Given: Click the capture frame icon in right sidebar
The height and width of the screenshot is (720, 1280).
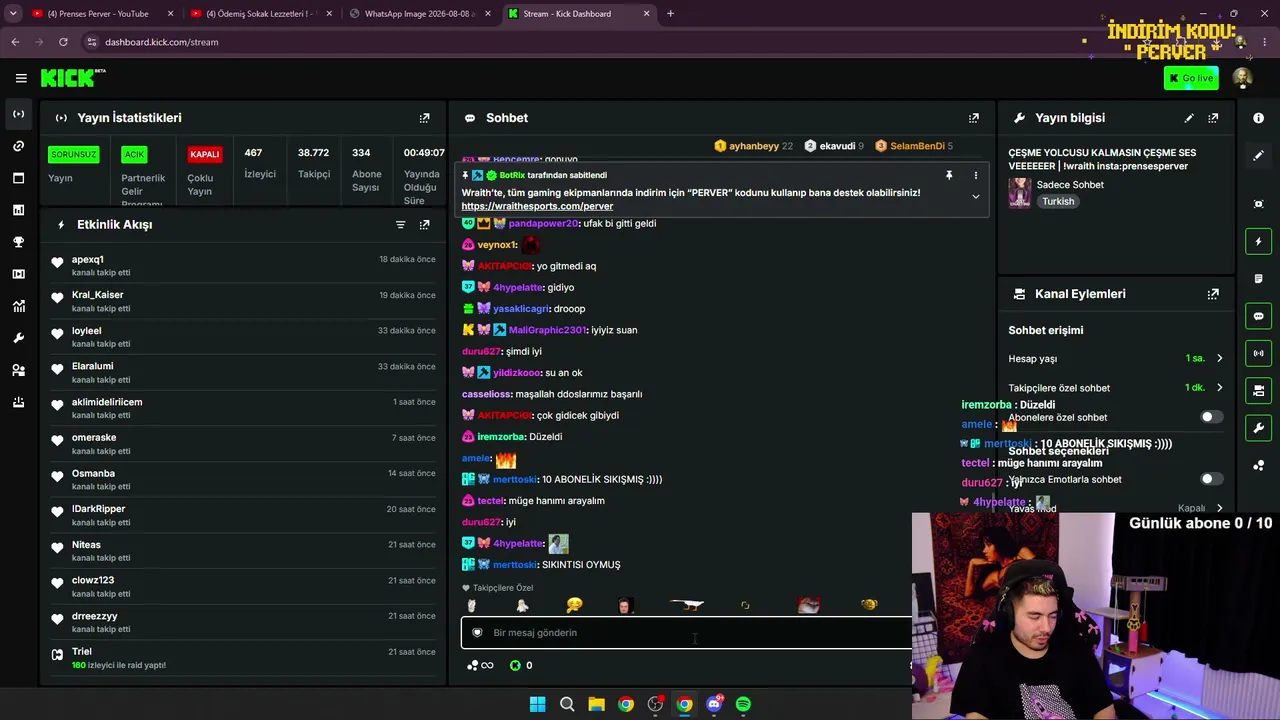Looking at the screenshot, I should tap(1258, 204).
